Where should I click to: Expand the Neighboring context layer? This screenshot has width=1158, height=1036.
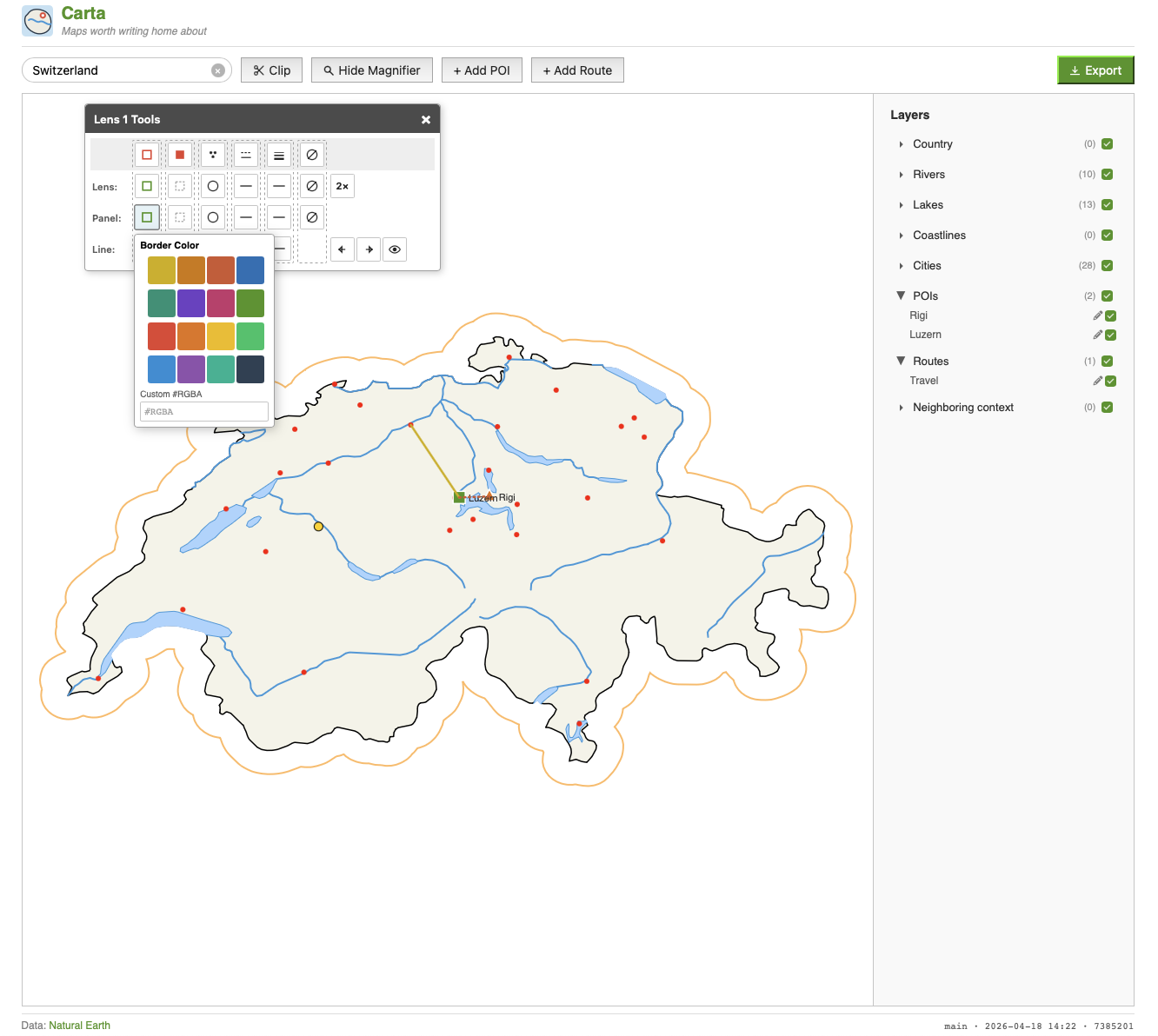(902, 407)
